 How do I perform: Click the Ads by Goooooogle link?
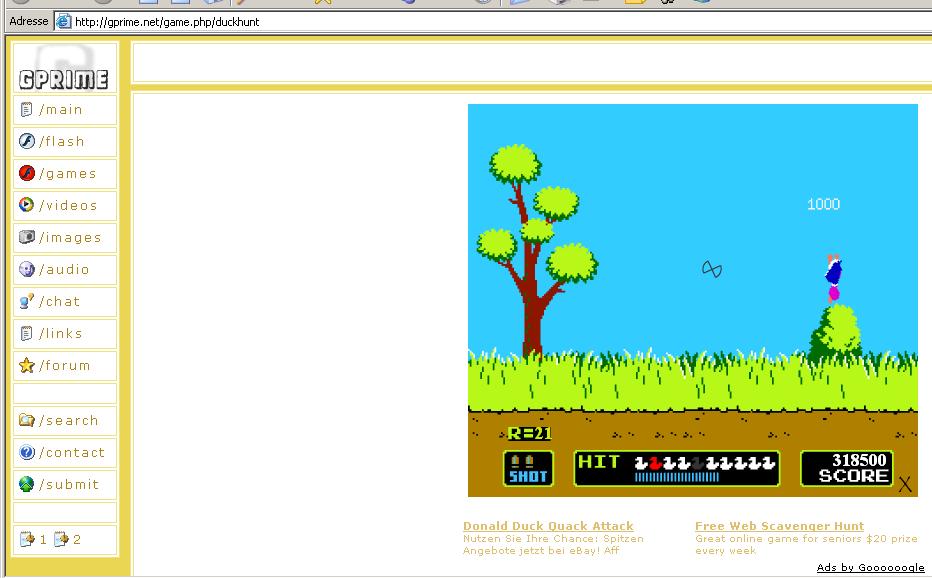pos(870,568)
